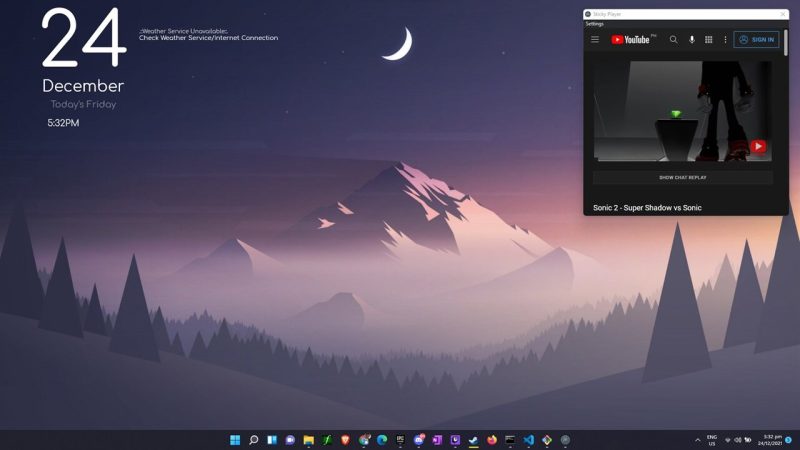
Task: Open the YouTube apps grid icon
Action: tap(709, 39)
